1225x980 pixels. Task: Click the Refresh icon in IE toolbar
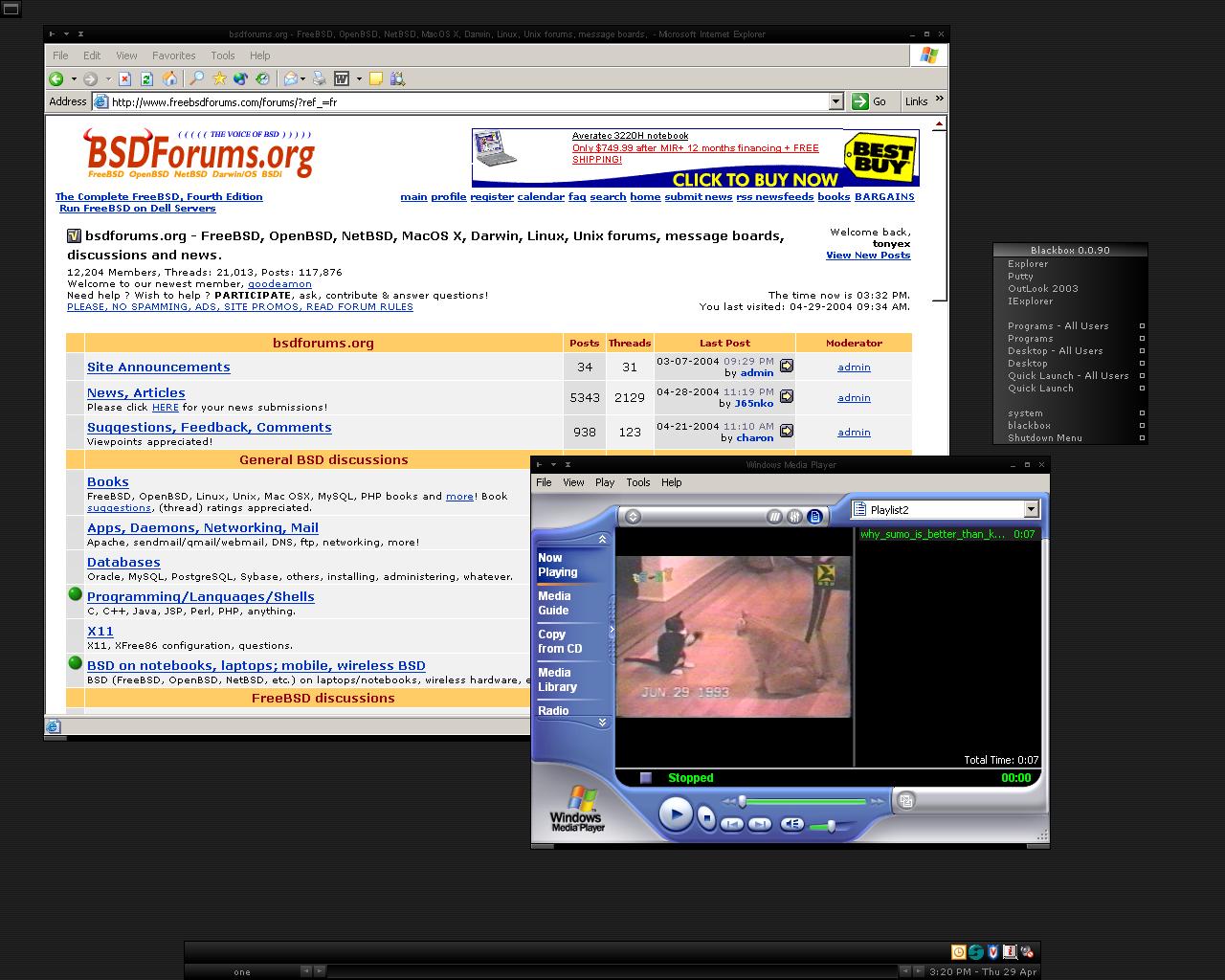pyautogui.click(x=146, y=78)
